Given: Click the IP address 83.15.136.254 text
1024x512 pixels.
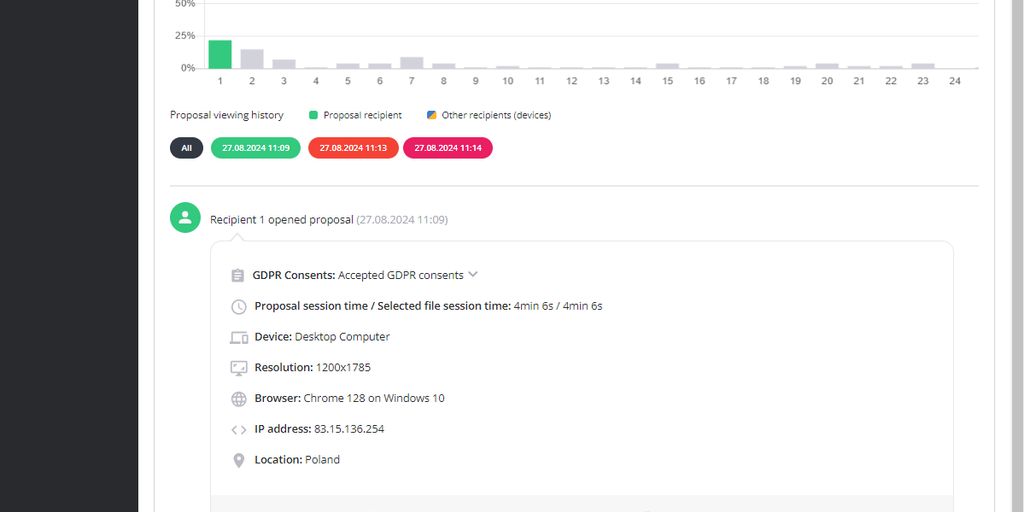Looking at the screenshot, I should pyautogui.click(x=349, y=429).
